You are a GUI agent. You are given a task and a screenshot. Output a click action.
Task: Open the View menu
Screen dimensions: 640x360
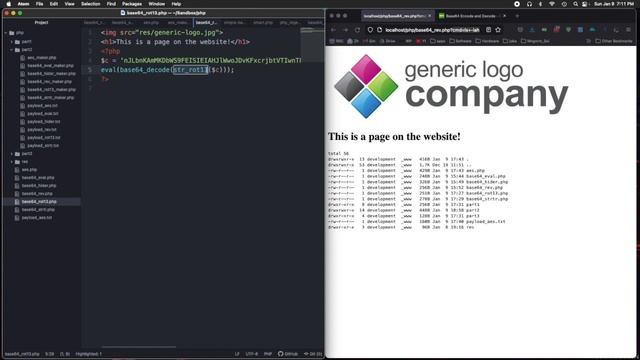(69, 4)
